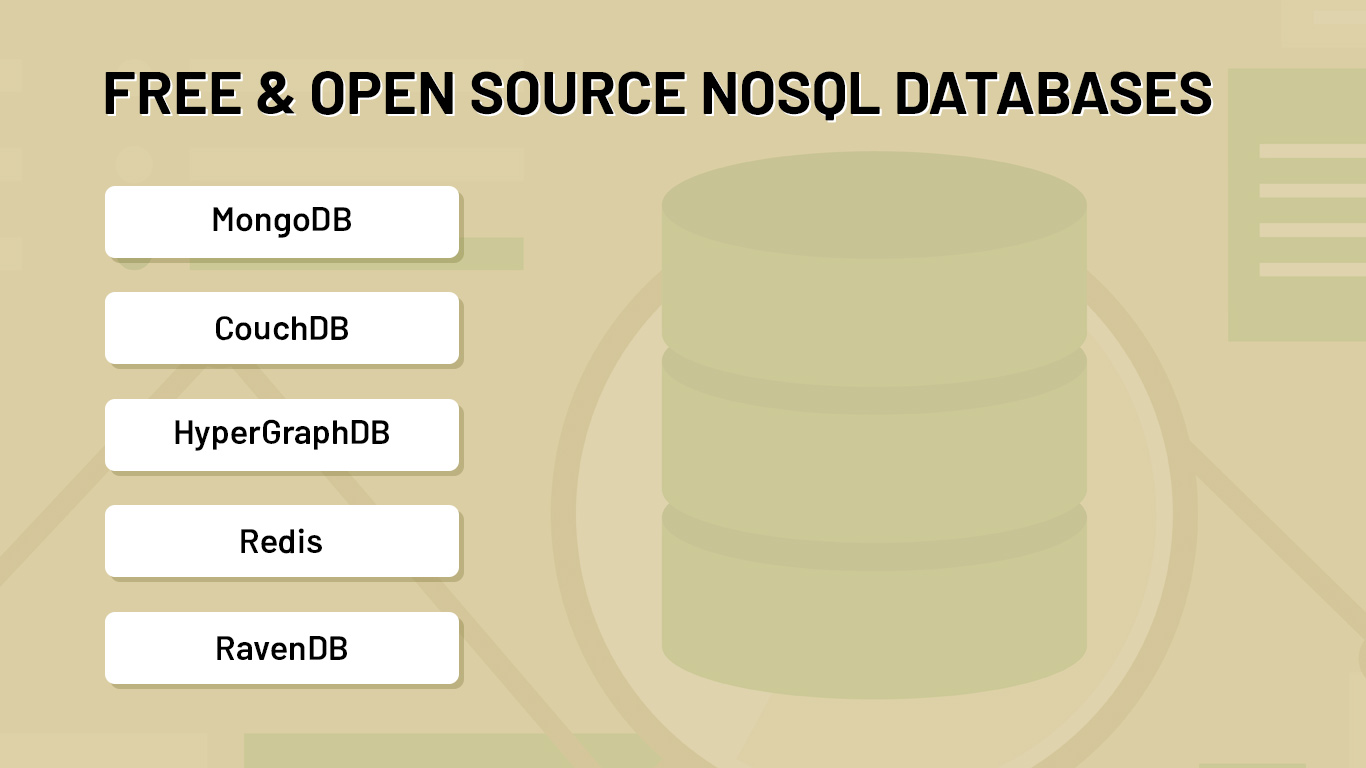This screenshot has height=768, width=1366.
Task: Click the green document shape in the corner
Action: coord(1297,204)
